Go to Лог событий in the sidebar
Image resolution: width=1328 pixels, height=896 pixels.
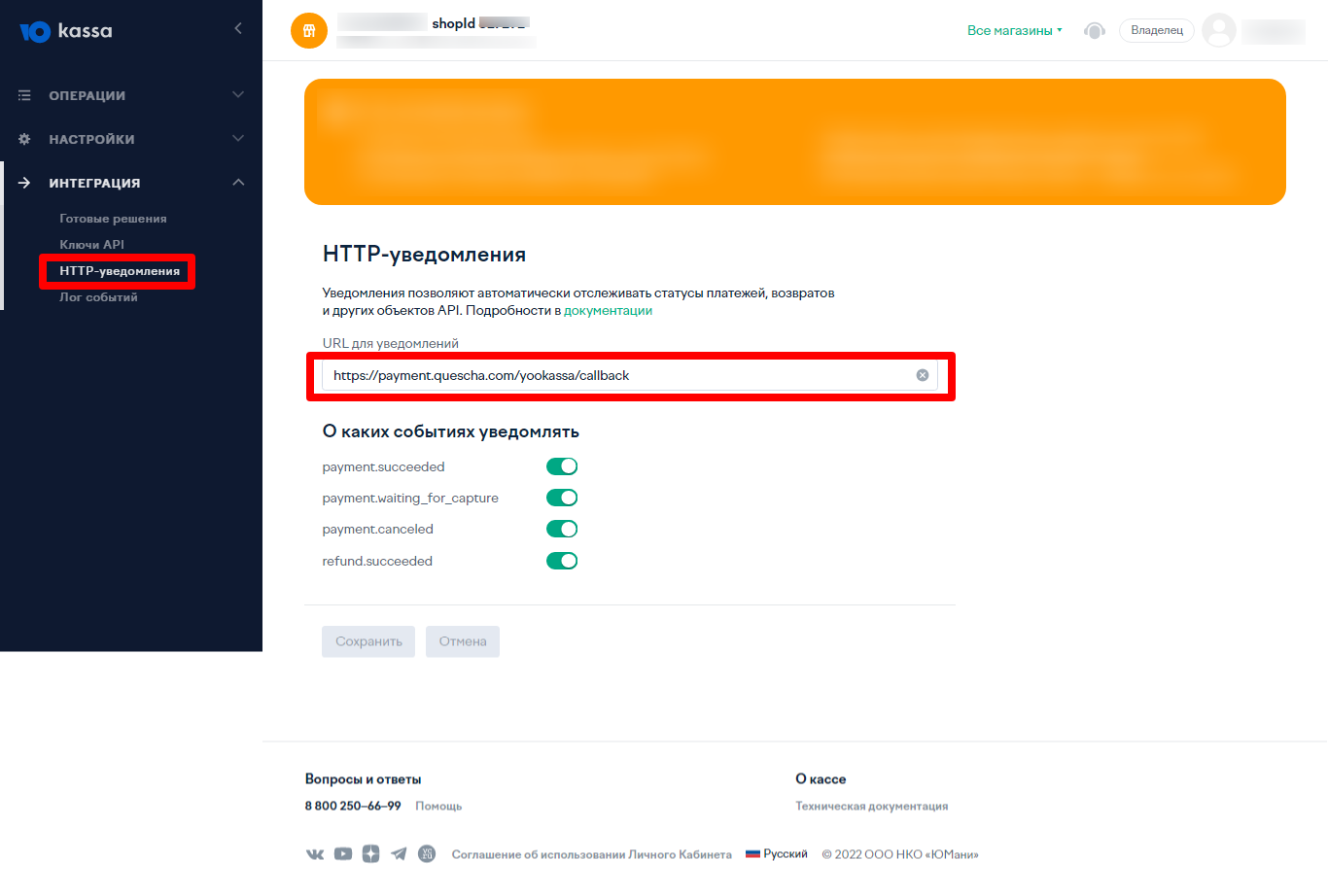98,297
